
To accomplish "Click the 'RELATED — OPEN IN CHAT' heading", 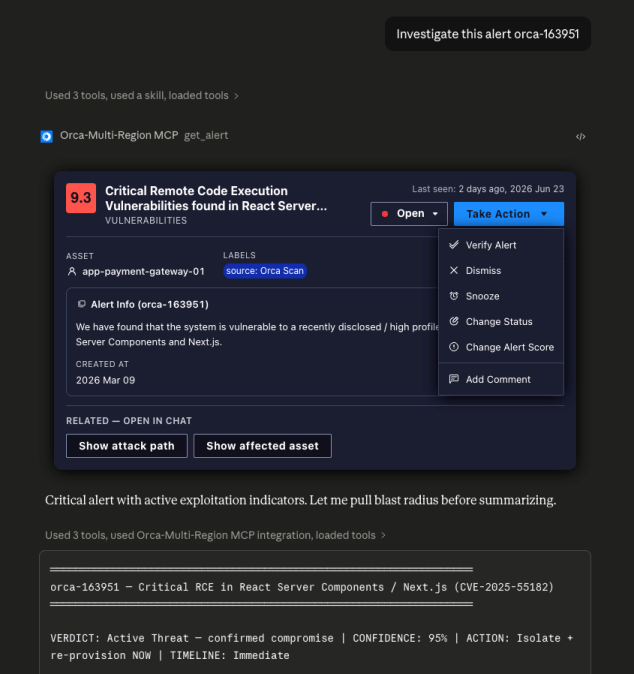I will coord(129,421).
